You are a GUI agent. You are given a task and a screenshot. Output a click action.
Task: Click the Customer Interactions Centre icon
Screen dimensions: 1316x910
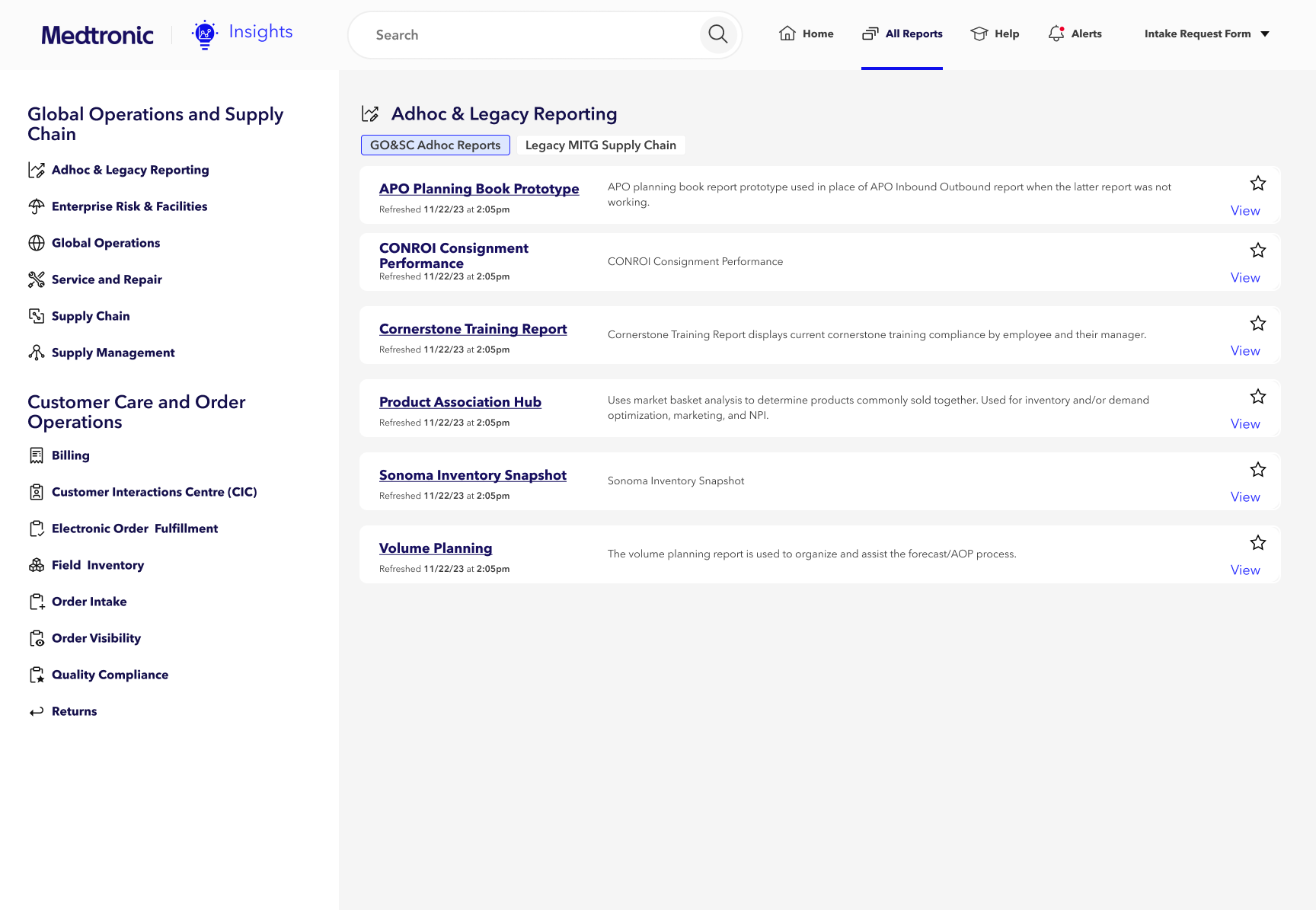click(37, 492)
